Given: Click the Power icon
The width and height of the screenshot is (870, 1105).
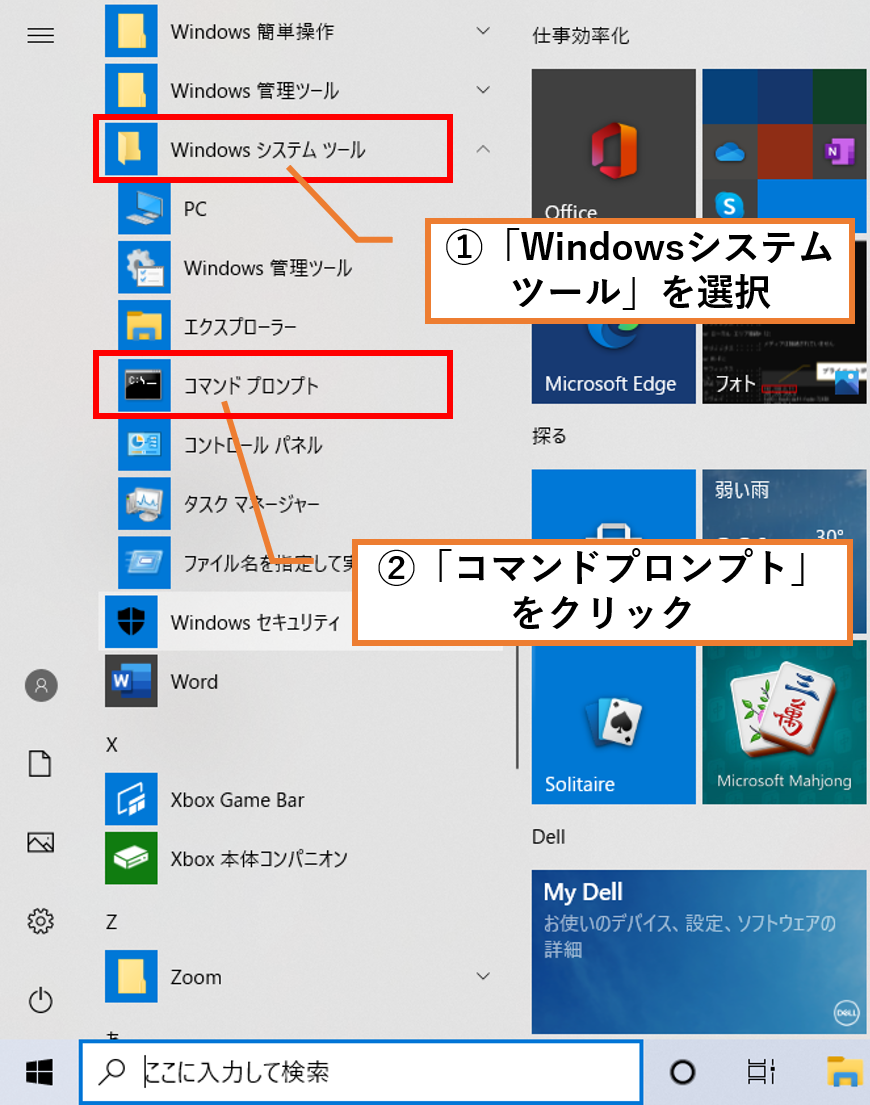Looking at the screenshot, I should click(40, 1000).
